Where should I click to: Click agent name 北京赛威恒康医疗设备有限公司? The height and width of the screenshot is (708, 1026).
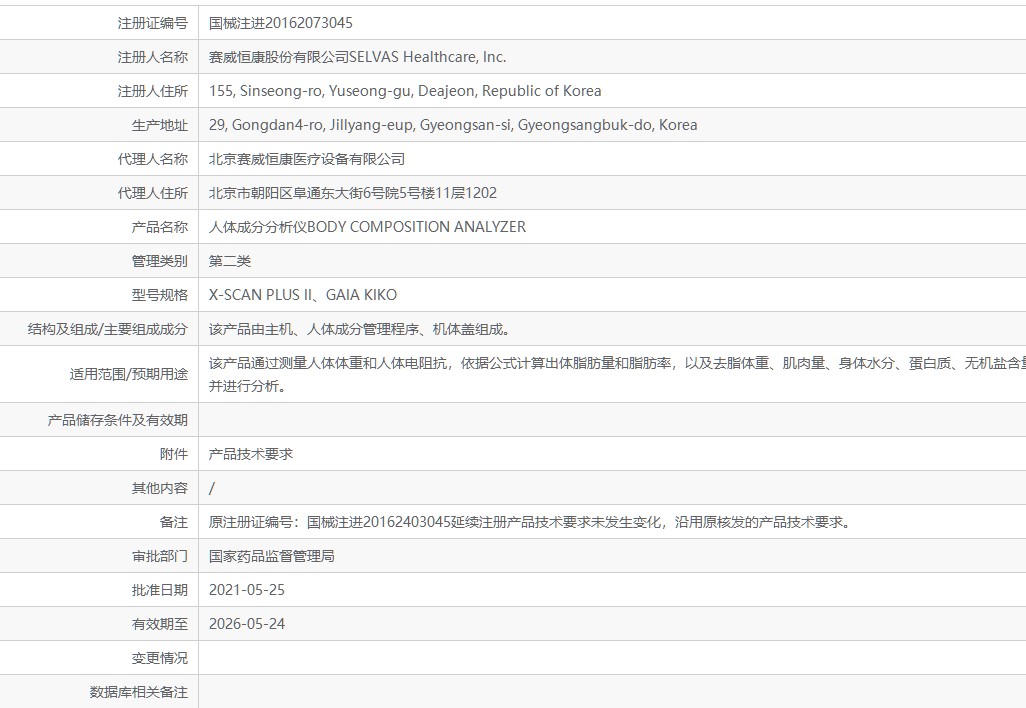[307, 159]
